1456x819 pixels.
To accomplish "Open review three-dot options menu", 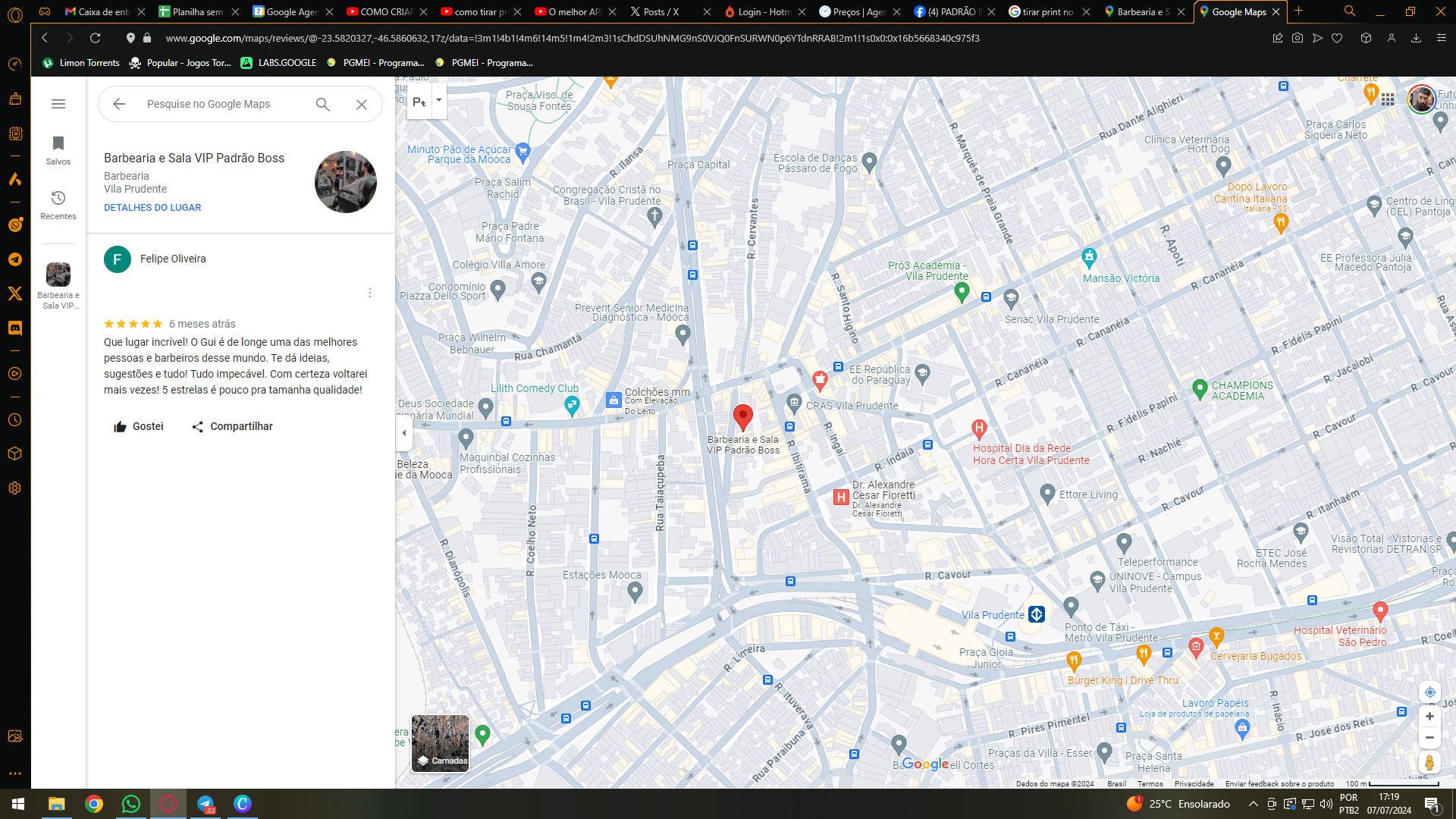I will (x=370, y=293).
